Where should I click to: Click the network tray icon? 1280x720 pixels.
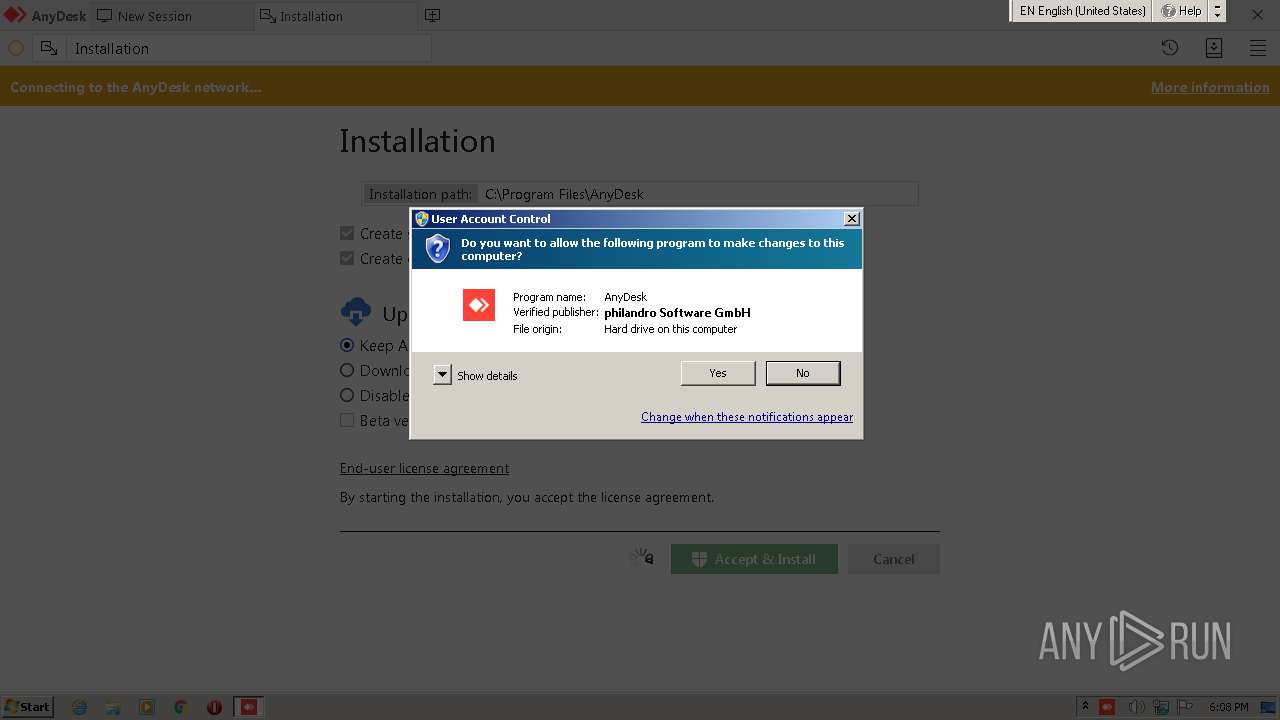pyautogui.click(x=1161, y=707)
